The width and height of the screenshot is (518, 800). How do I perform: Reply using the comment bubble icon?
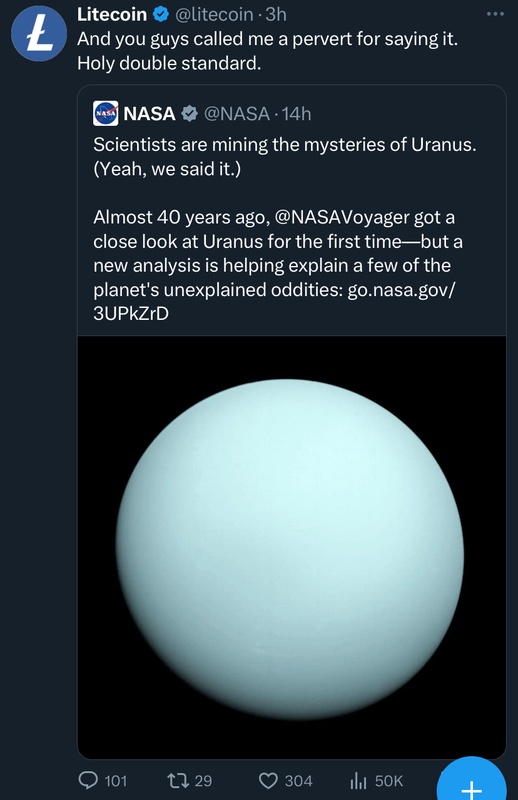(88, 780)
